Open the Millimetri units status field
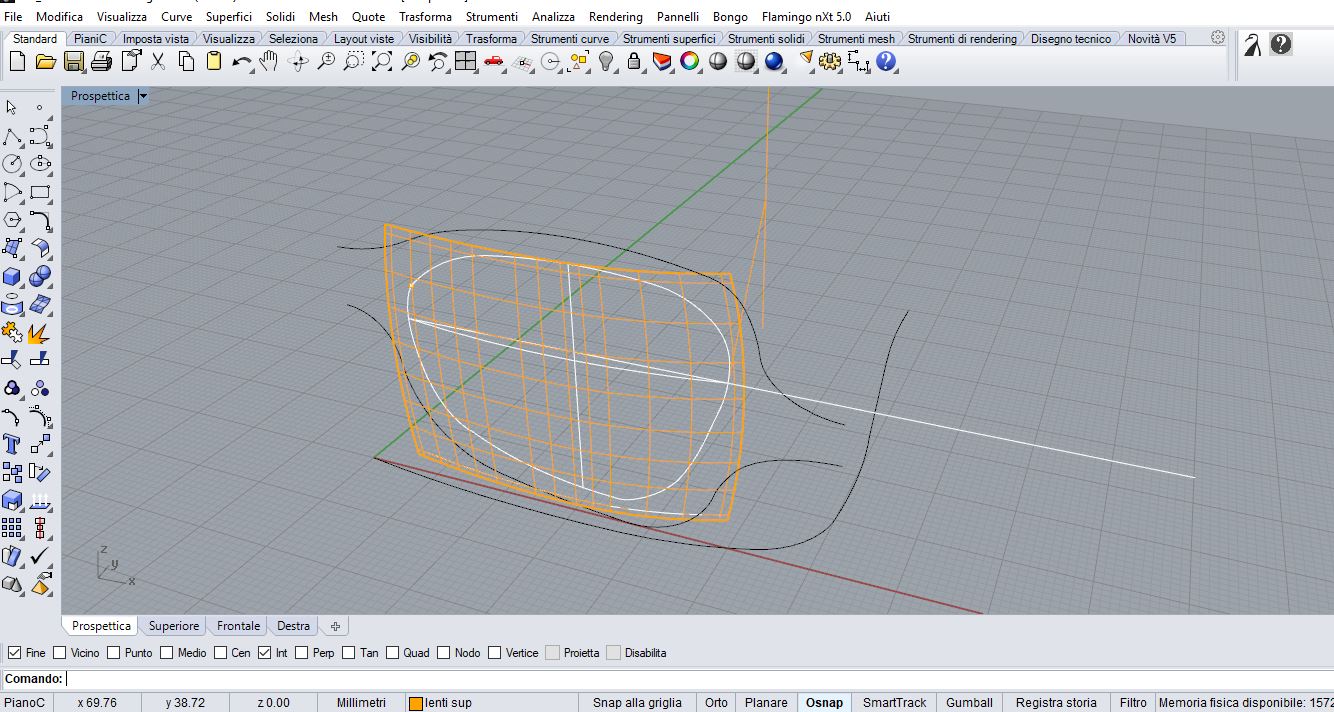Image resolution: width=1334 pixels, height=712 pixels. (361, 703)
